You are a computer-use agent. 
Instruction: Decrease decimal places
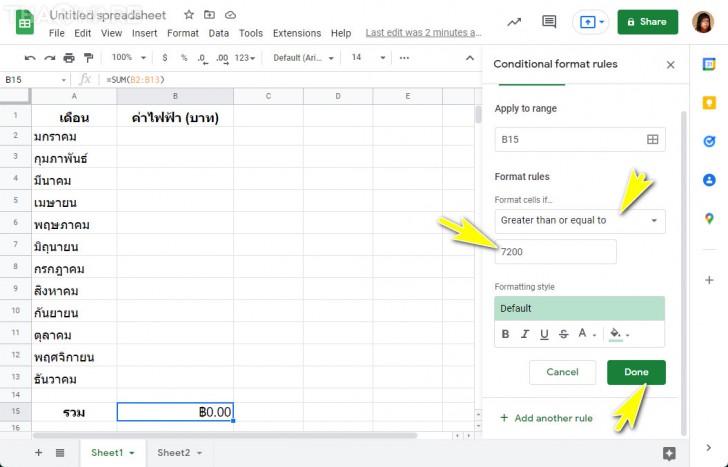click(x=202, y=58)
